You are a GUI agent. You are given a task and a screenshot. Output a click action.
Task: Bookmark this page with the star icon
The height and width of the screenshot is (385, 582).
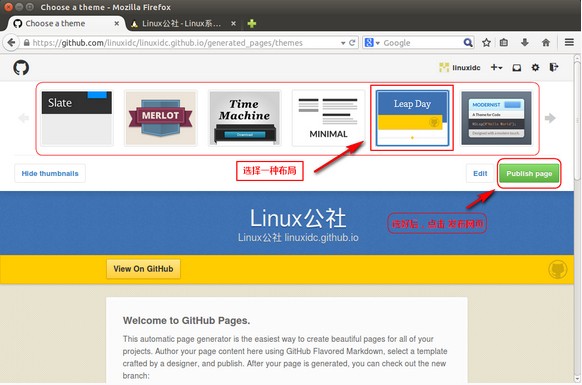point(486,43)
